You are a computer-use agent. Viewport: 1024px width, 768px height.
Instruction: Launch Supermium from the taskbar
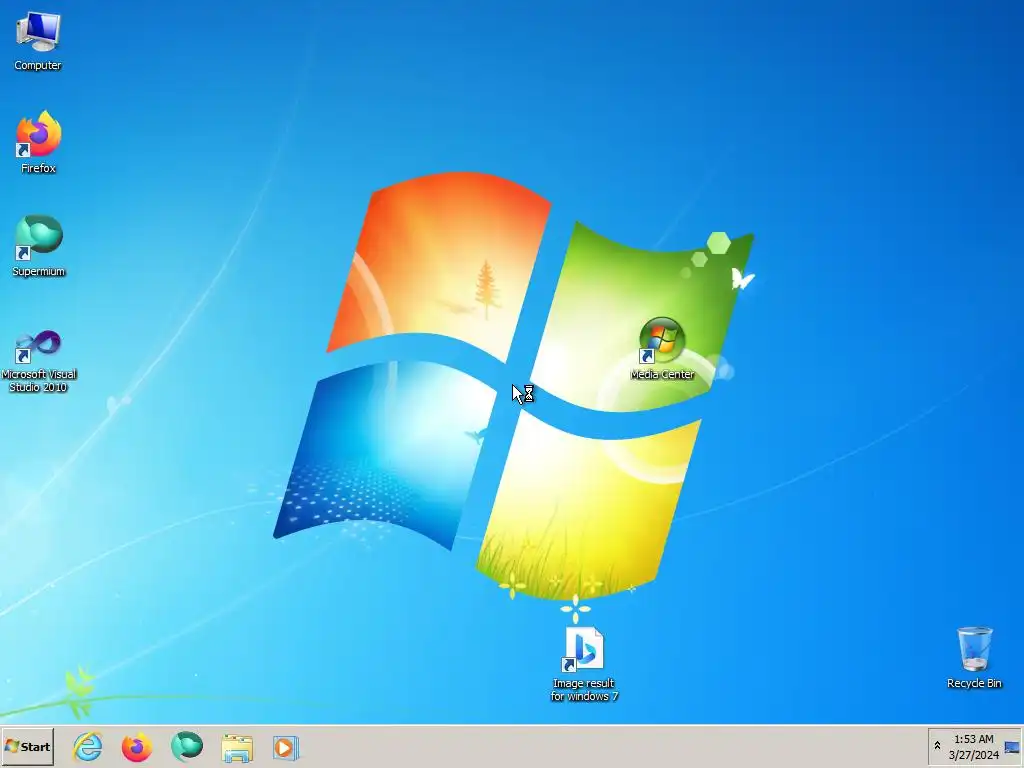pyautogui.click(x=187, y=746)
